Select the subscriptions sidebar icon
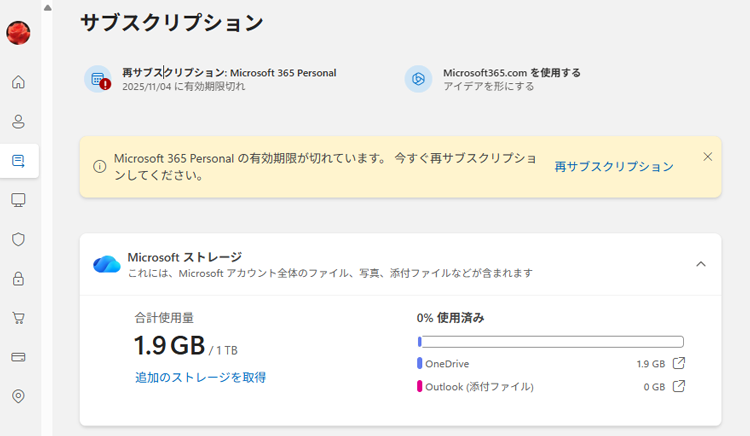The image size is (750, 436). point(18,161)
